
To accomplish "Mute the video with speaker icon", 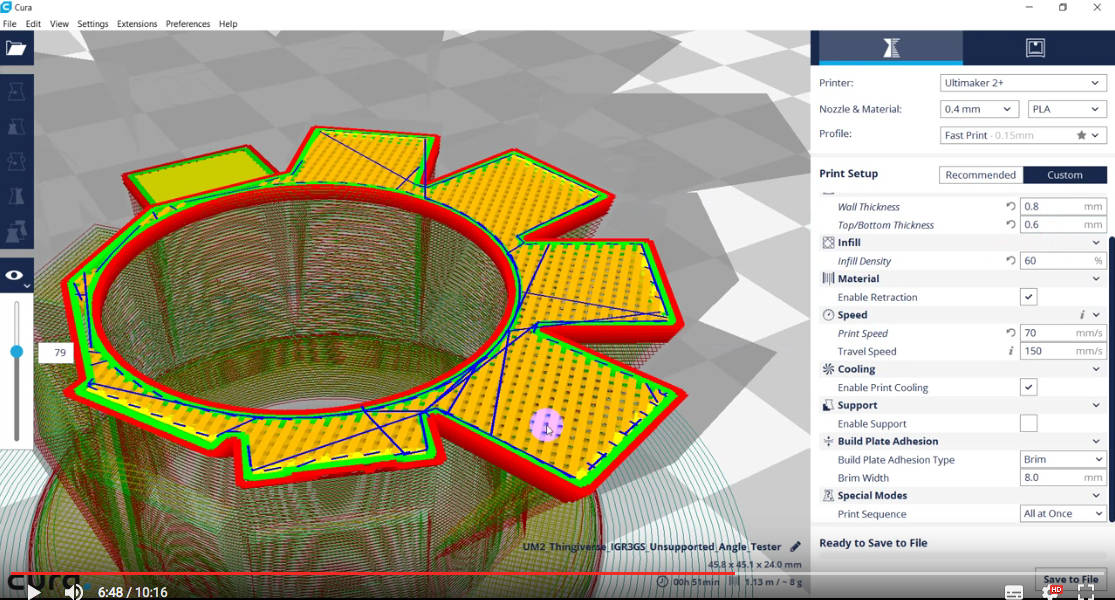I will 73,591.
